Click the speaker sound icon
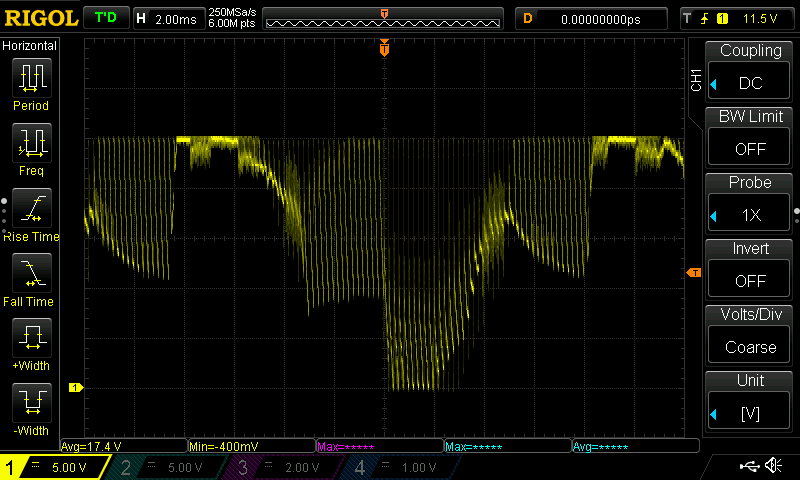This screenshot has height=480, width=800. pyautogui.click(x=773, y=466)
